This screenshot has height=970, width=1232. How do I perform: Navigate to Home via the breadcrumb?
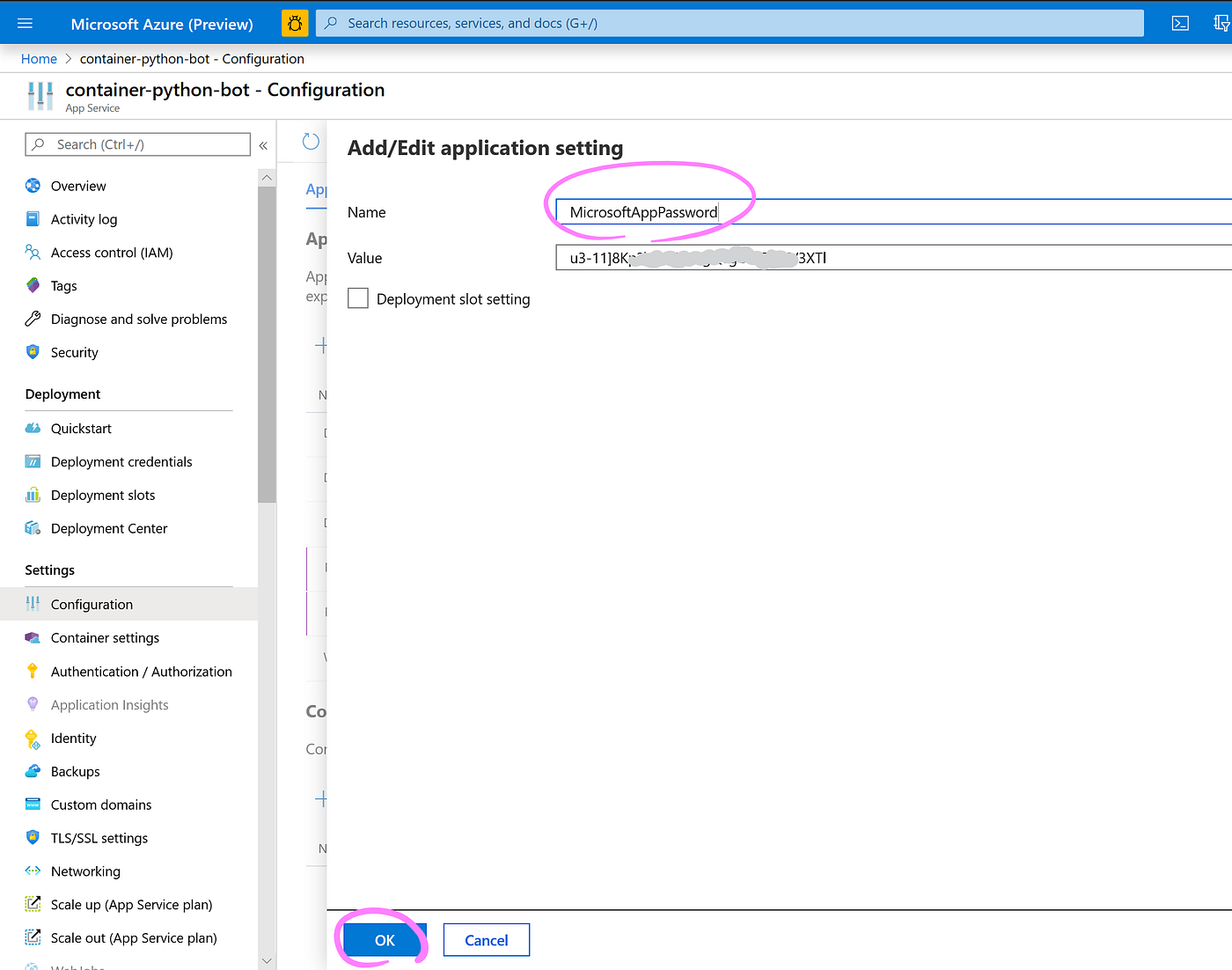(39, 58)
